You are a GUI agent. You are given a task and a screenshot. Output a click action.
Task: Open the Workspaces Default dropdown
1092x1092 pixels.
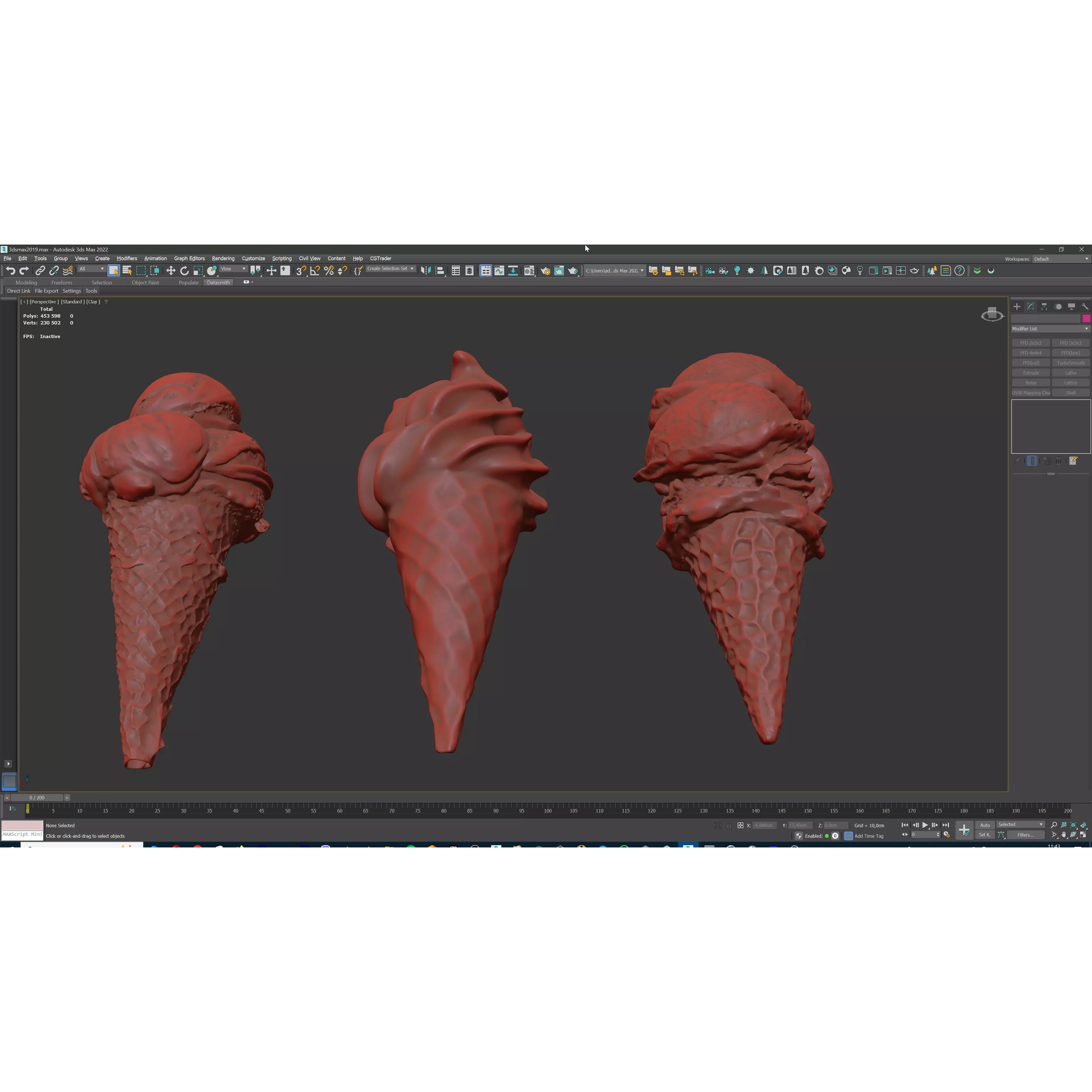pos(1062,259)
